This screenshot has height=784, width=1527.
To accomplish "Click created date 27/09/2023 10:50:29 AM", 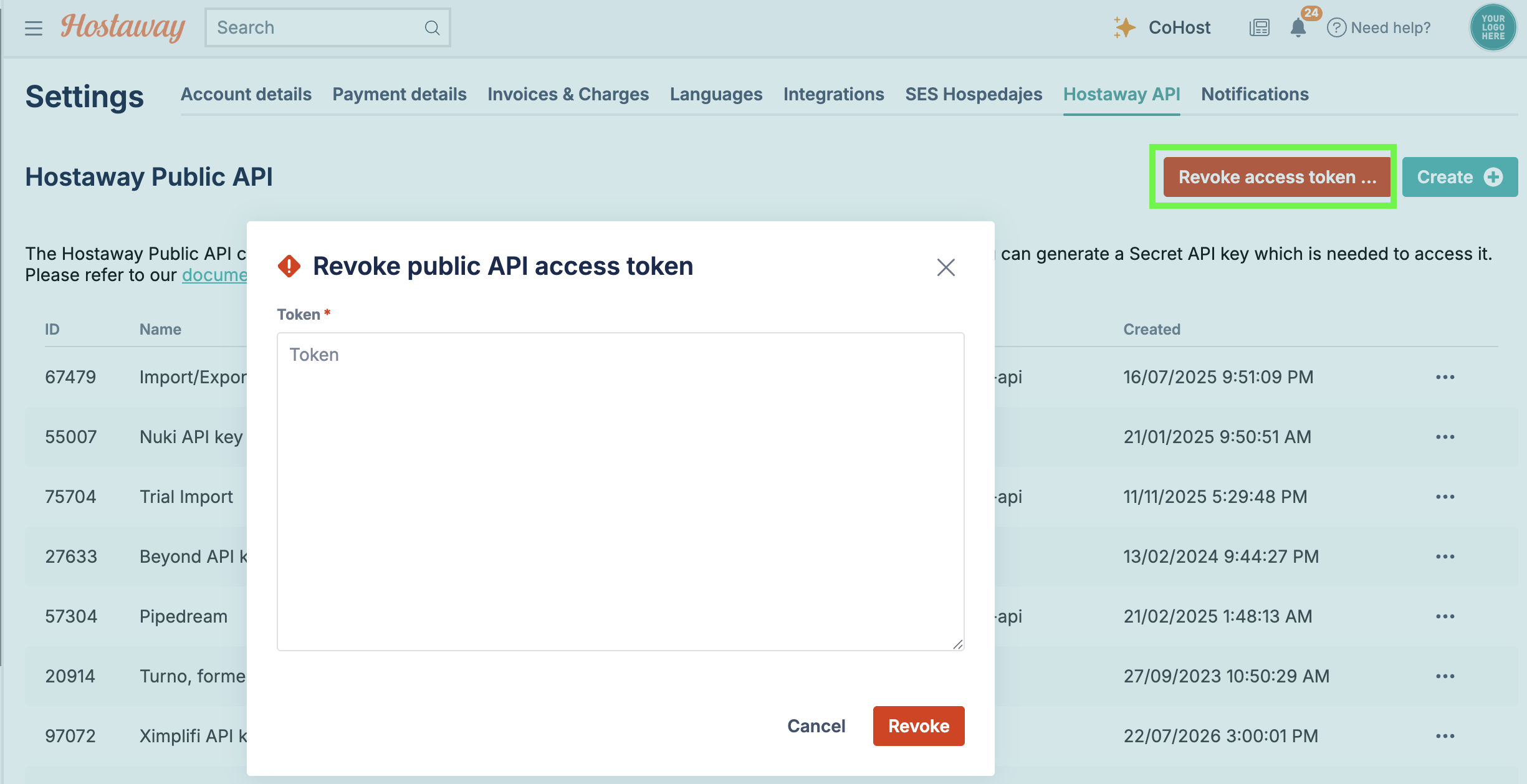I will [x=1227, y=676].
